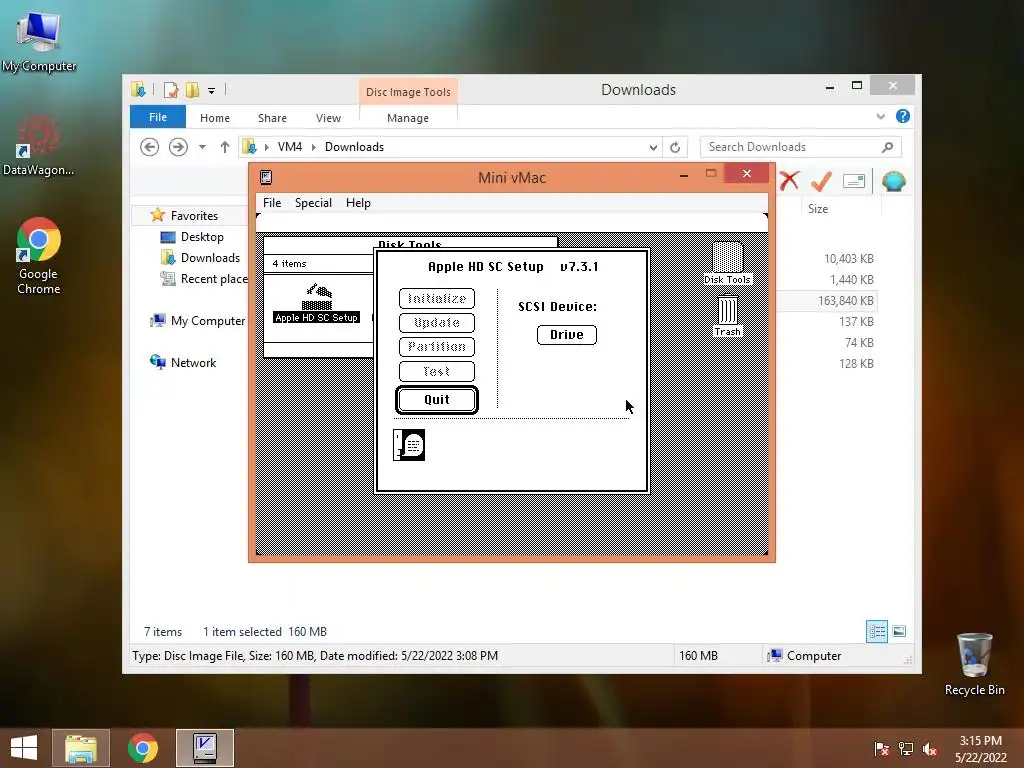1024x768 pixels.
Task: Click the dimmed Initialize button
Action: (x=437, y=298)
